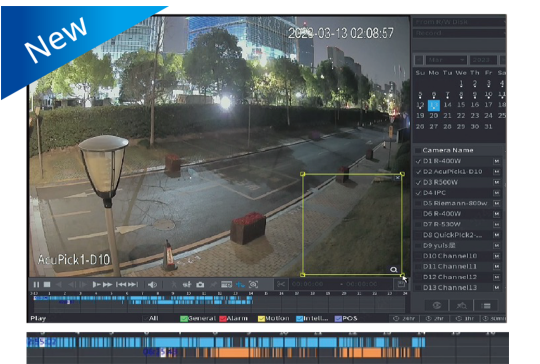540x364 pixels.
Task: Click the list view icon below the camera list
Action: point(486,305)
